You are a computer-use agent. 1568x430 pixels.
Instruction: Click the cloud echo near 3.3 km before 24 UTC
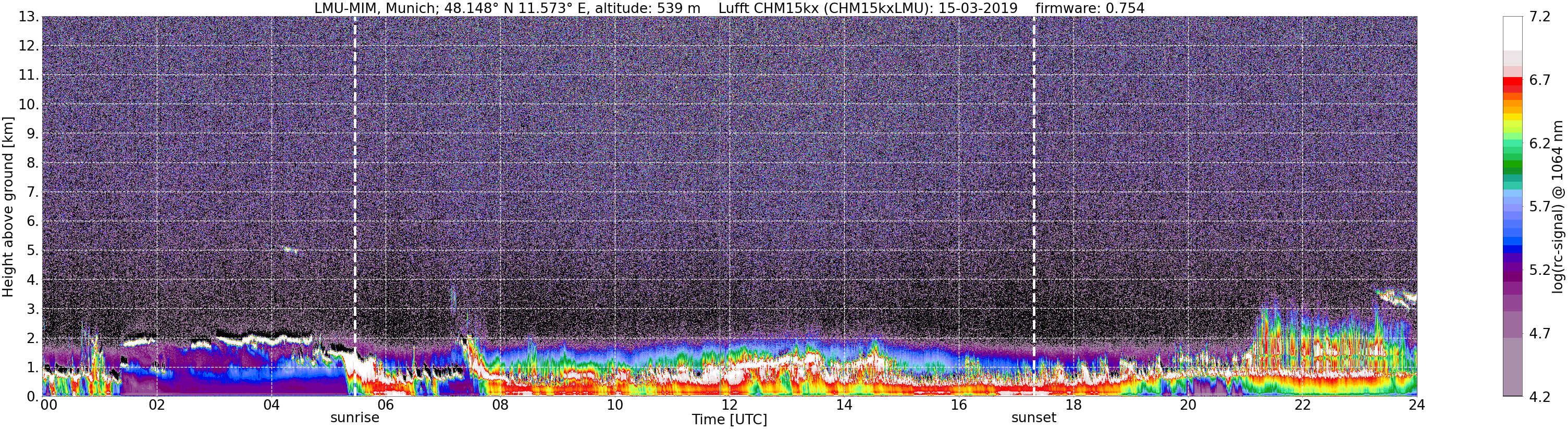1397,298
